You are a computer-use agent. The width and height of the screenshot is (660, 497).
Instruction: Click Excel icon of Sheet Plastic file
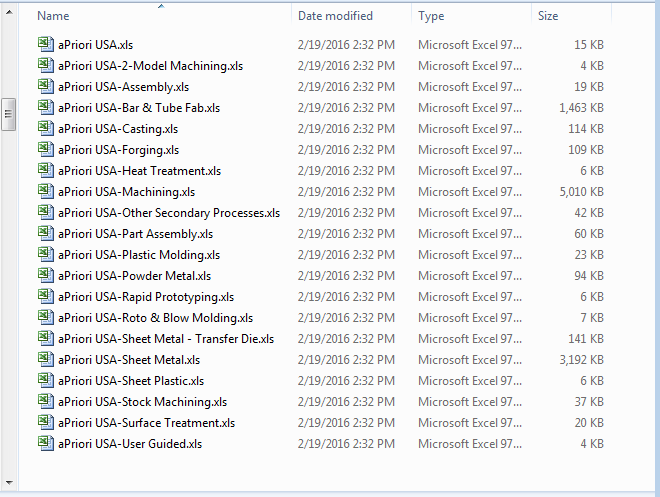pyautogui.click(x=46, y=380)
